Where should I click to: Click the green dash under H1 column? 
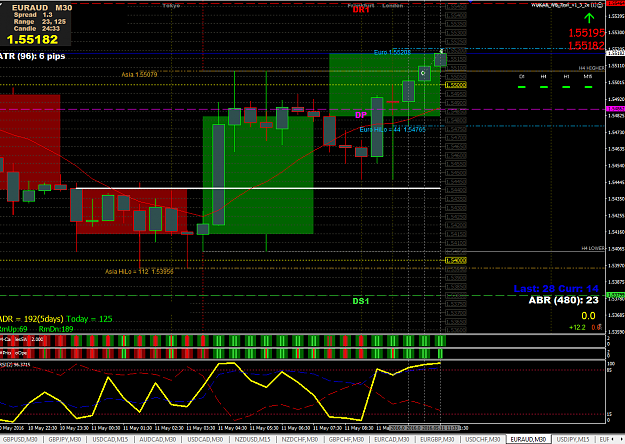(566, 87)
